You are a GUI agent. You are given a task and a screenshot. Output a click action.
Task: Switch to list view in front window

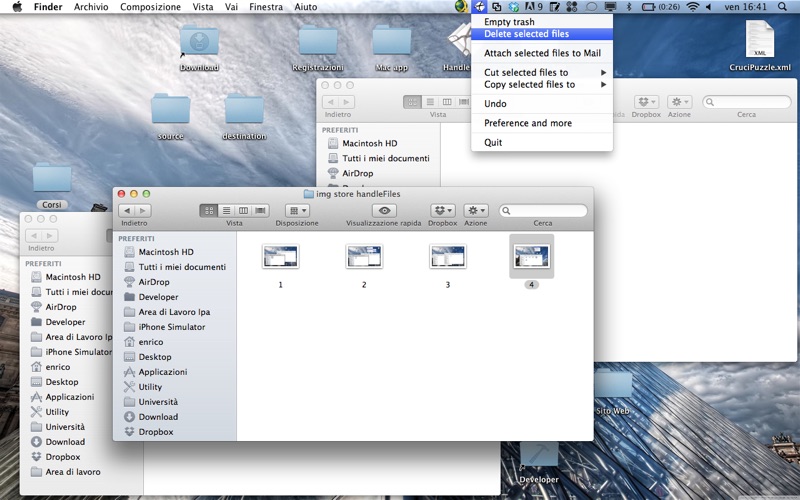pyautogui.click(x=226, y=210)
